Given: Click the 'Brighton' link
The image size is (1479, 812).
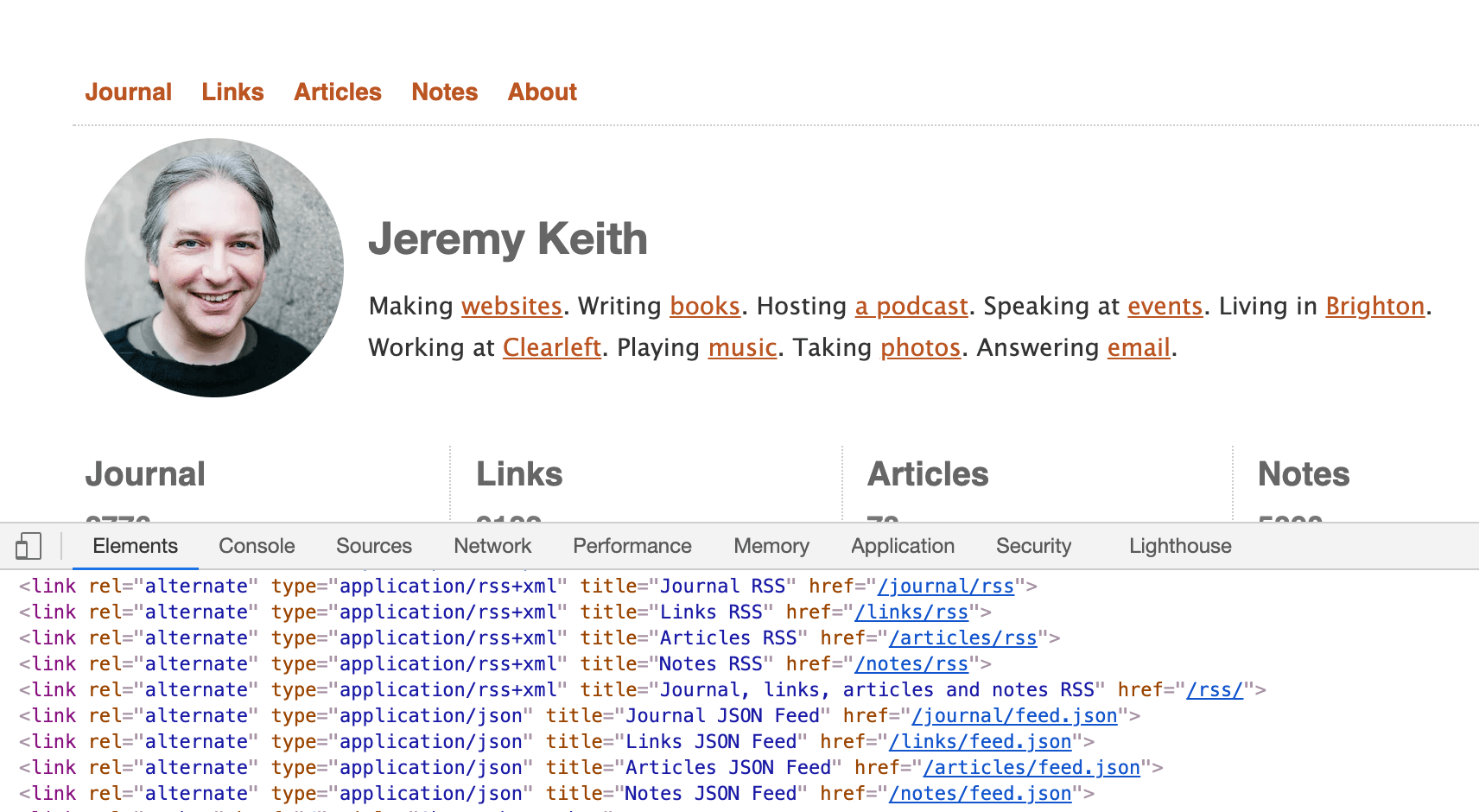Looking at the screenshot, I should 1375,306.
